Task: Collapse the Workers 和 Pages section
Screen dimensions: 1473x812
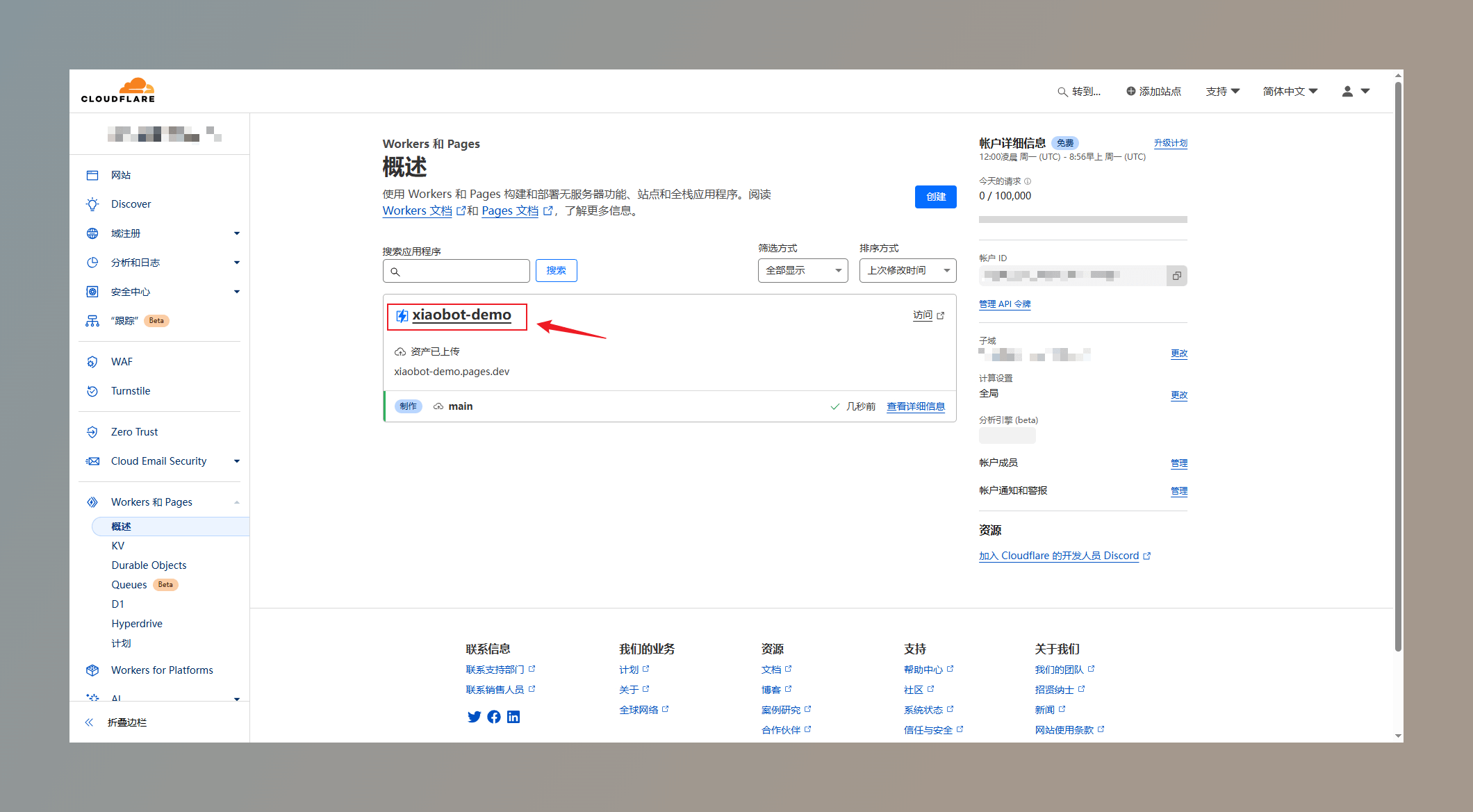Action: 237,502
